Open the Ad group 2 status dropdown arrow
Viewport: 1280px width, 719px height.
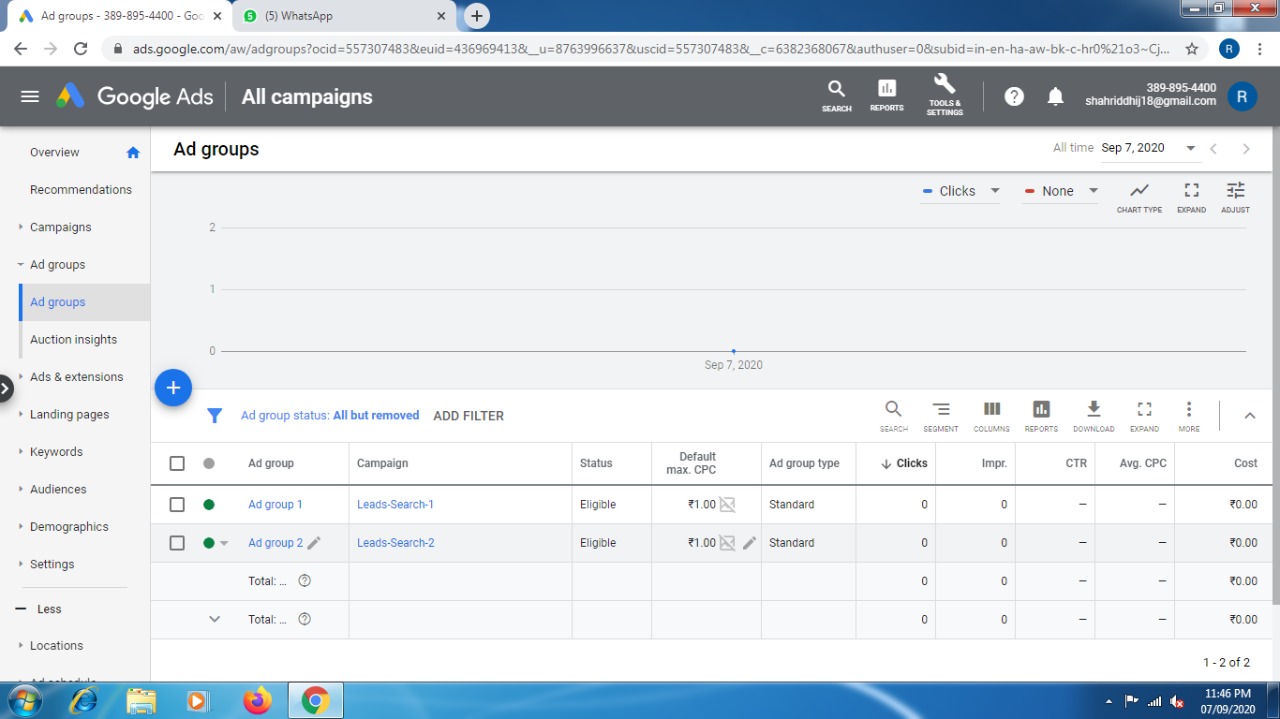pyautogui.click(x=224, y=544)
